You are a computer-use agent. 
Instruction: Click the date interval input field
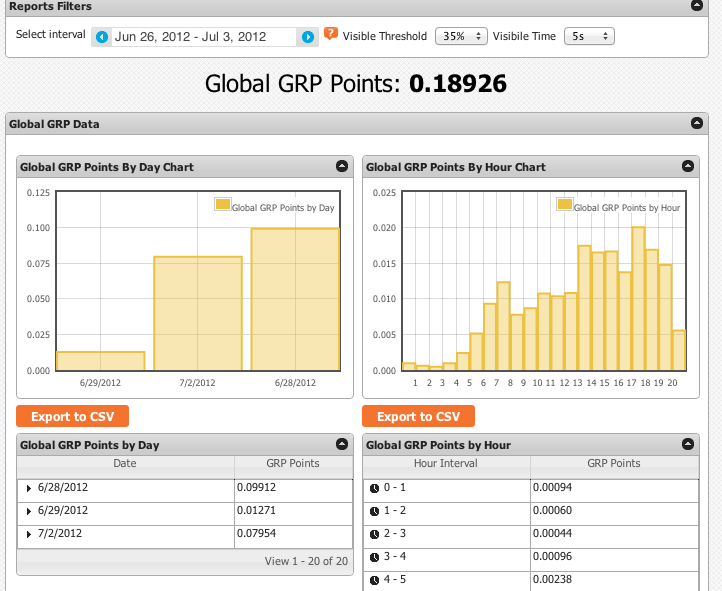(x=204, y=37)
